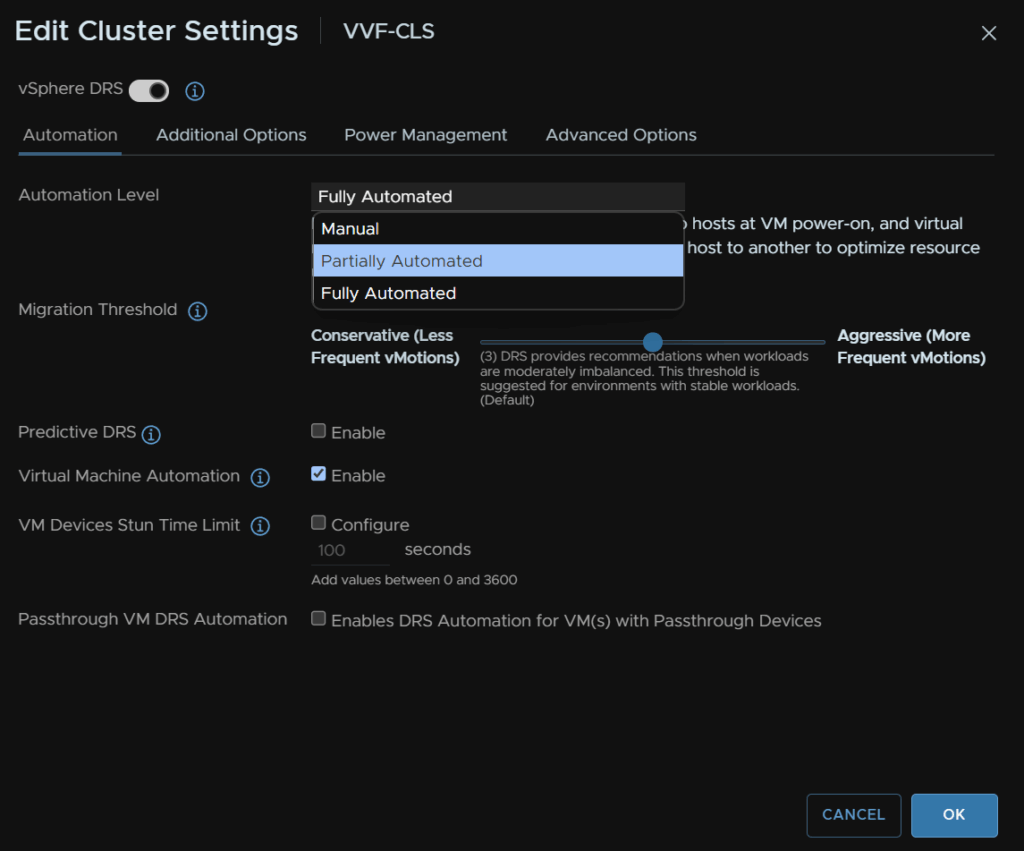Viewport: 1024px width, 851px height.
Task: Click the VM Devices Stun Time Limit info icon
Action: point(260,526)
